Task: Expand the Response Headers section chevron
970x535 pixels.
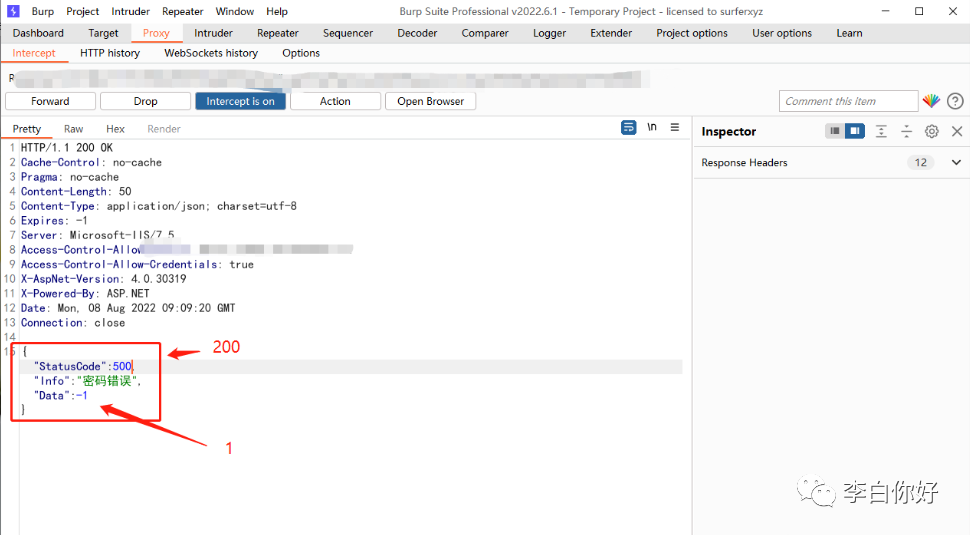Action: click(956, 163)
